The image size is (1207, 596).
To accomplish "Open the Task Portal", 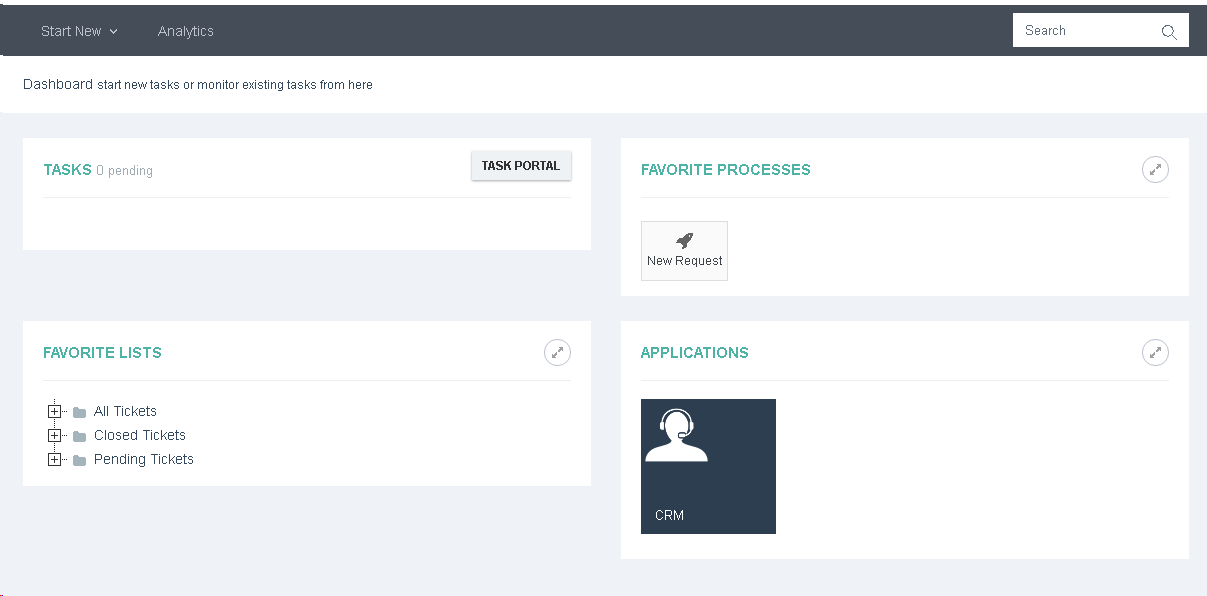I will click(521, 166).
